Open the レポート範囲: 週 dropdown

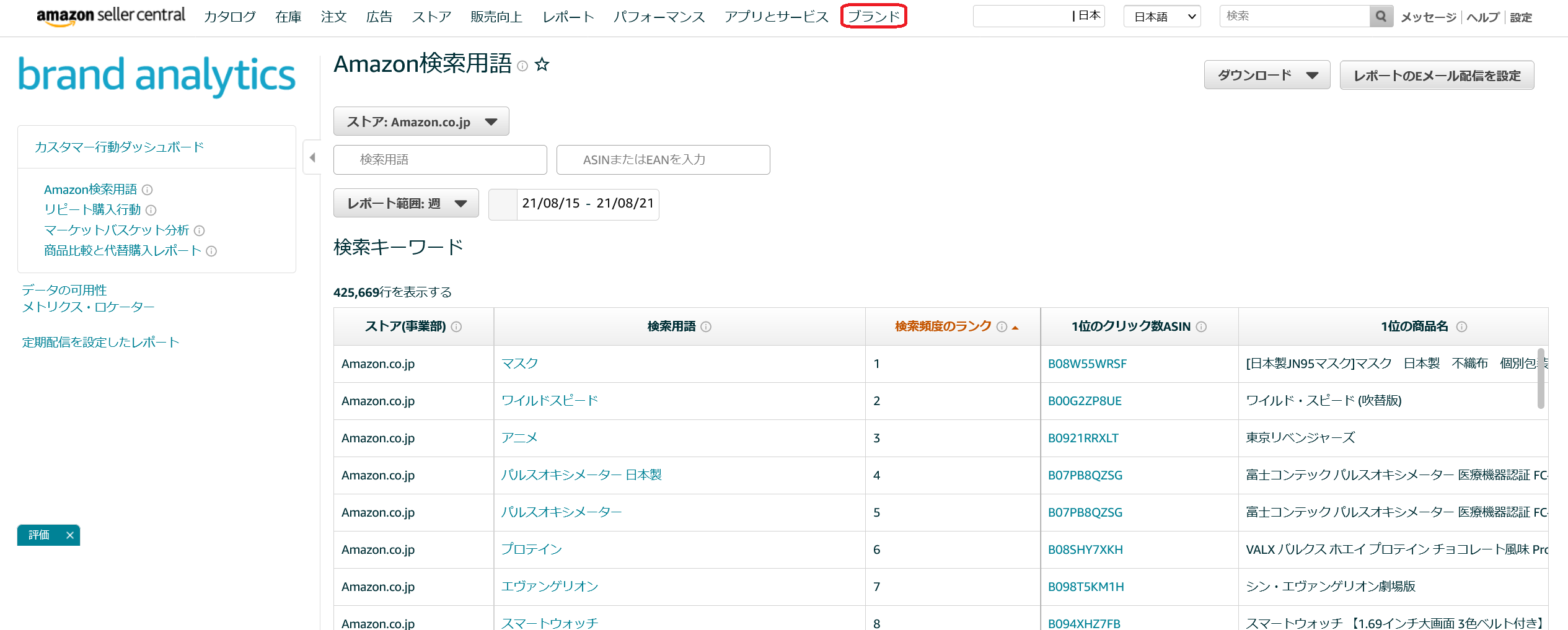coord(406,203)
